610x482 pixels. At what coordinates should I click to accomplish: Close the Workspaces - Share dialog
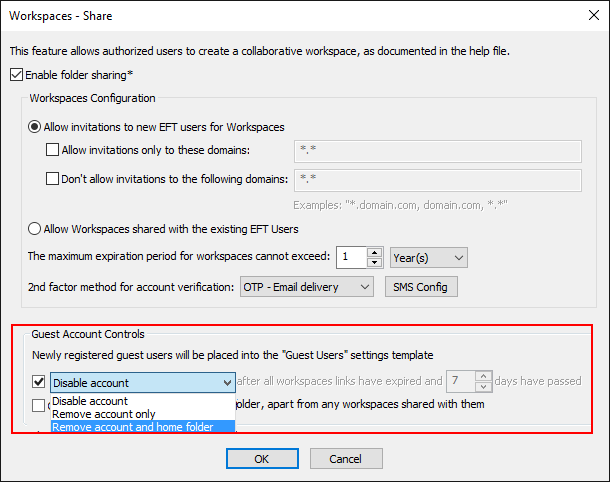587,15
